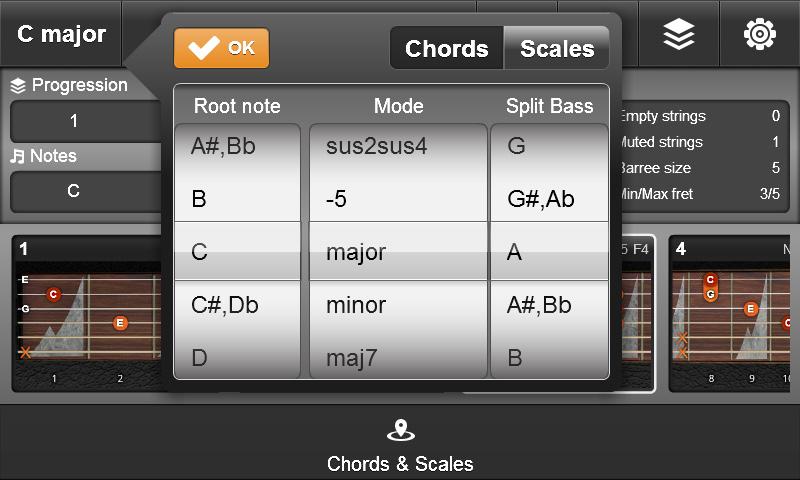
Task: Confirm selection with the OK button
Action: (221, 48)
